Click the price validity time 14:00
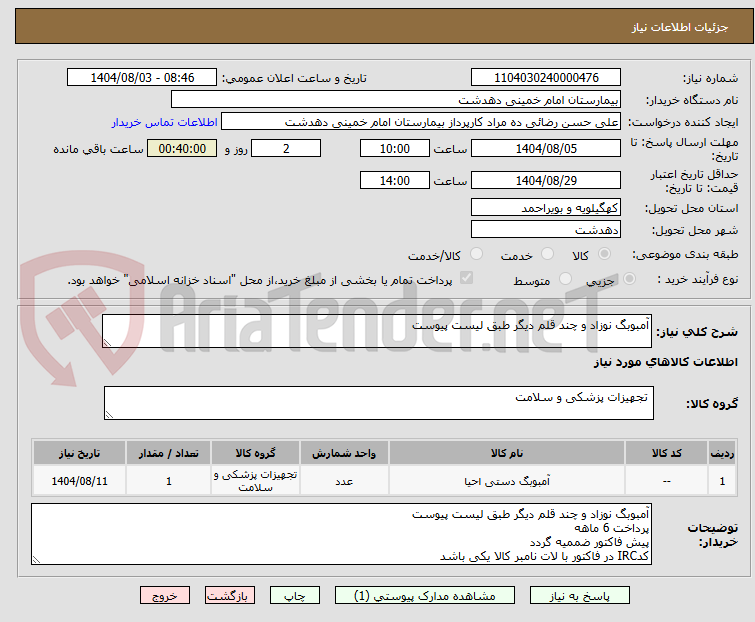The height and width of the screenshot is (622, 755). [x=395, y=180]
